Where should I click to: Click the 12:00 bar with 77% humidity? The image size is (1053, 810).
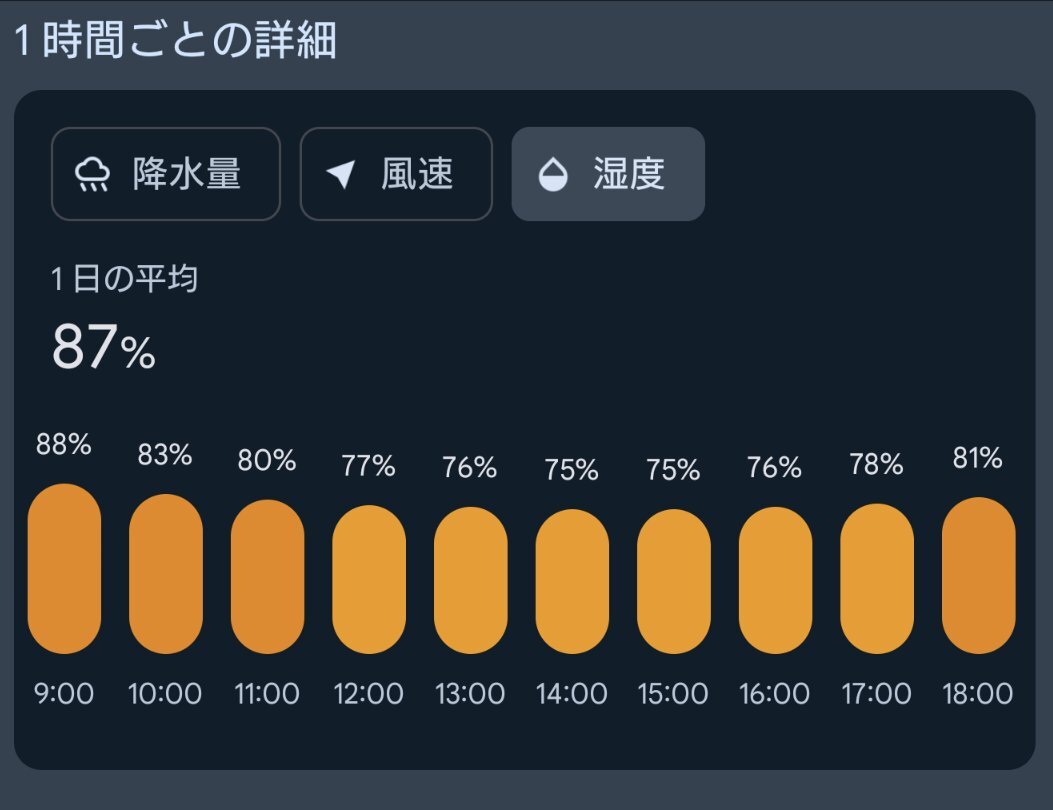click(x=369, y=579)
